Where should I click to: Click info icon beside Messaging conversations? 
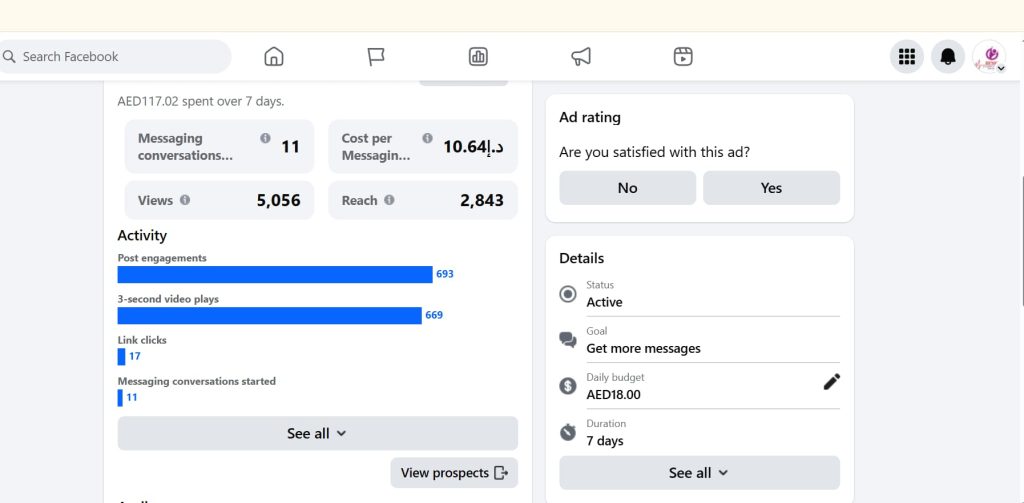click(x=265, y=139)
